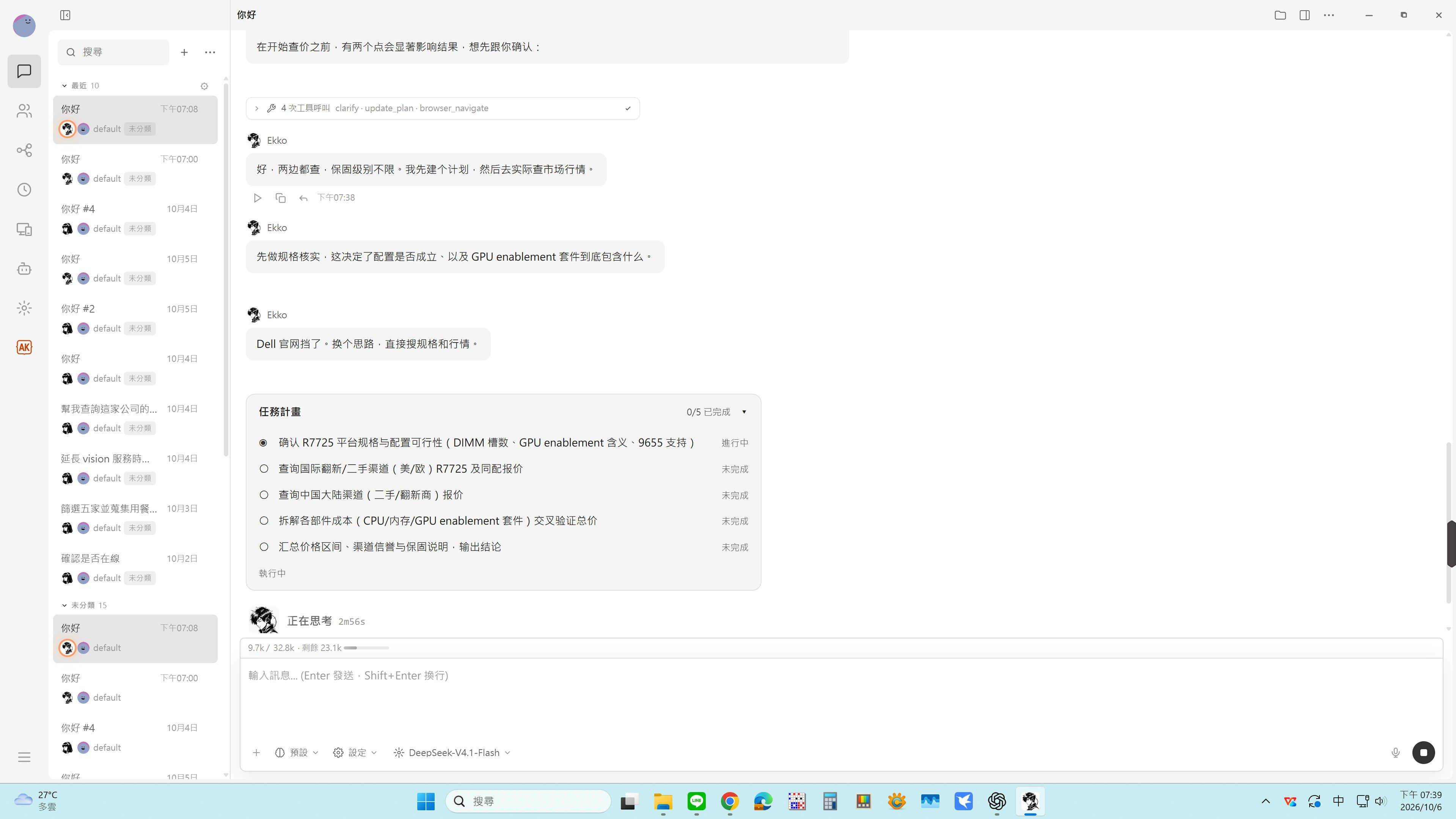The height and width of the screenshot is (819, 1456).
Task: Open the AK icon in sidebar
Action: pos(24,347)
